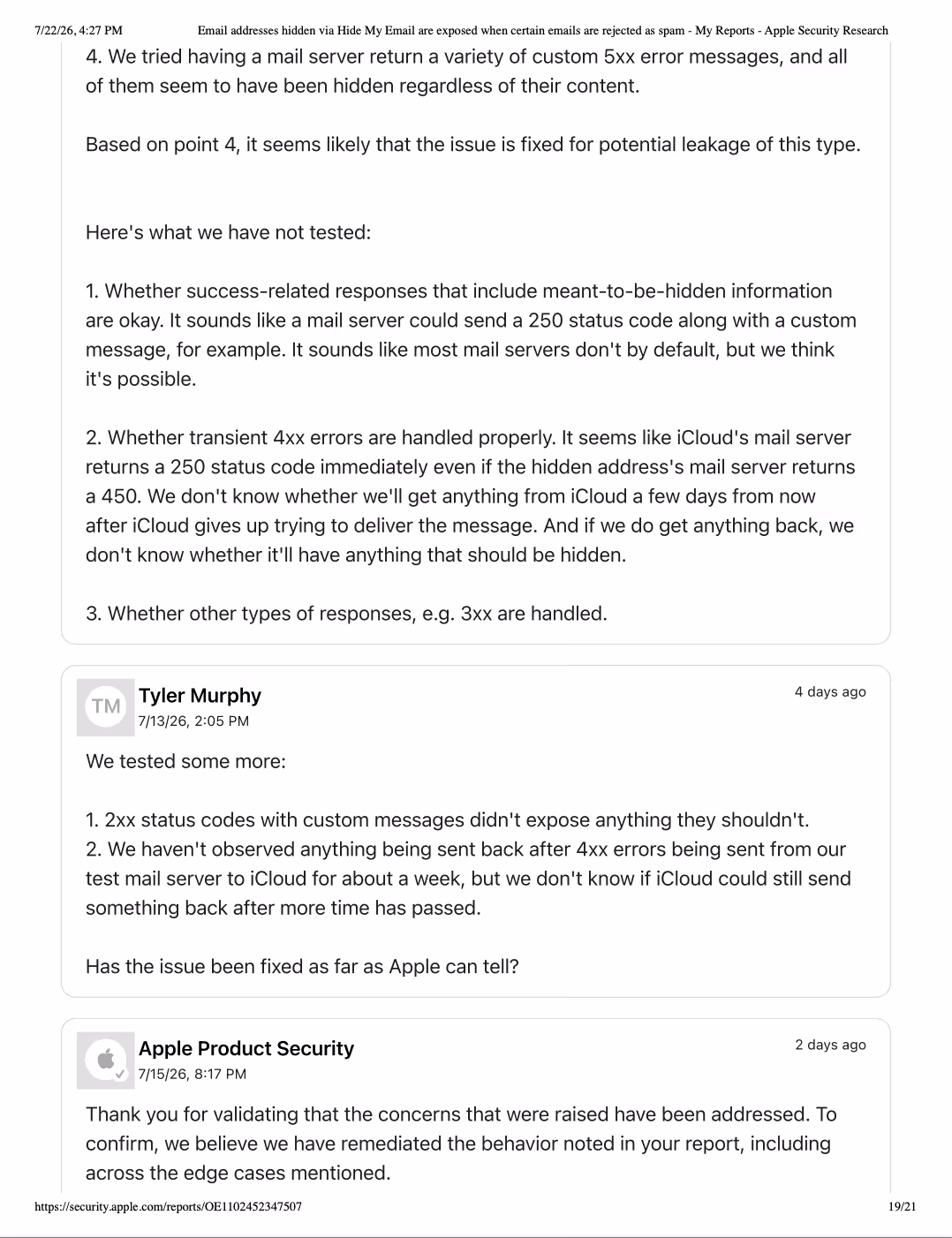Click the page title header text
This screenshot has width=952, height=1238.
click(x=543, y=30)
